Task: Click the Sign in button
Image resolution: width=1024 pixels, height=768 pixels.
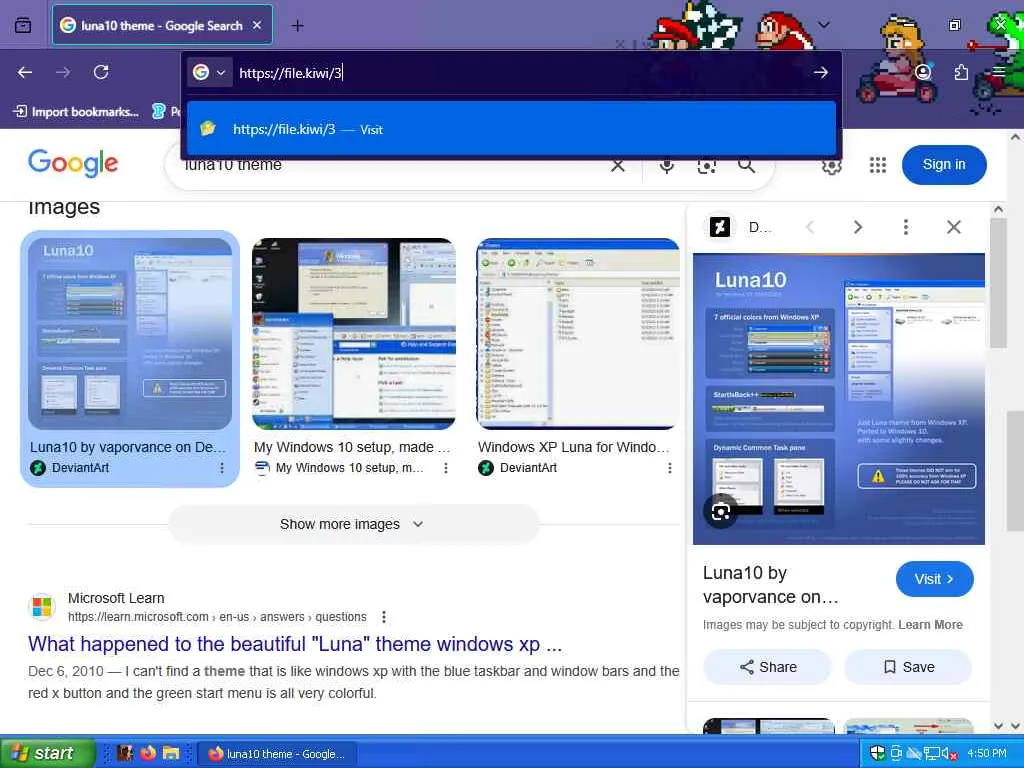Action: click(944, 165)
